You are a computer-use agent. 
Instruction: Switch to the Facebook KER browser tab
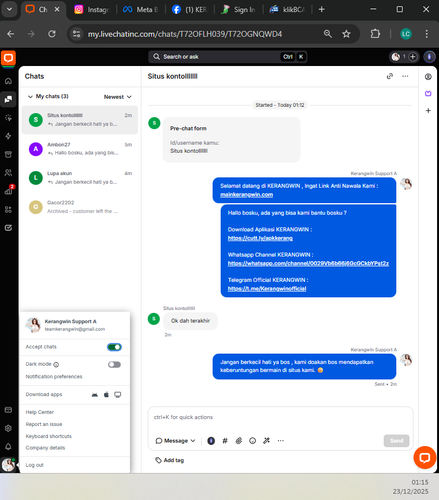pos(189,10)
